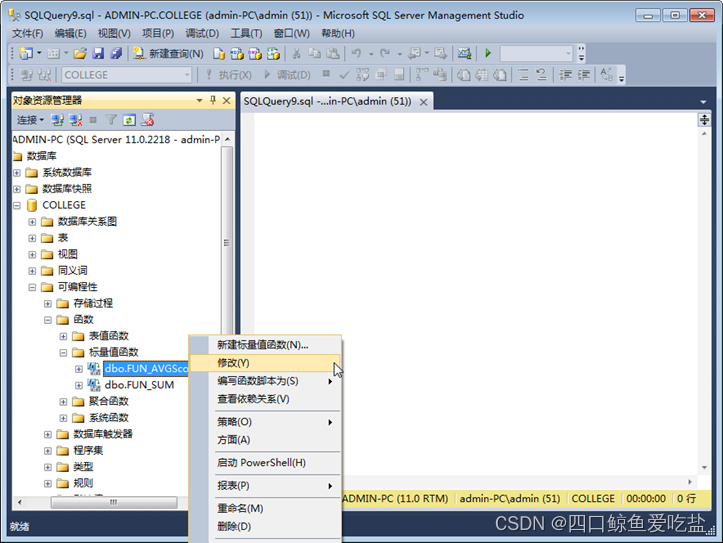Select the dbo.FUN_SUM function
Screen dimensions: 723x543
[139, 385]
